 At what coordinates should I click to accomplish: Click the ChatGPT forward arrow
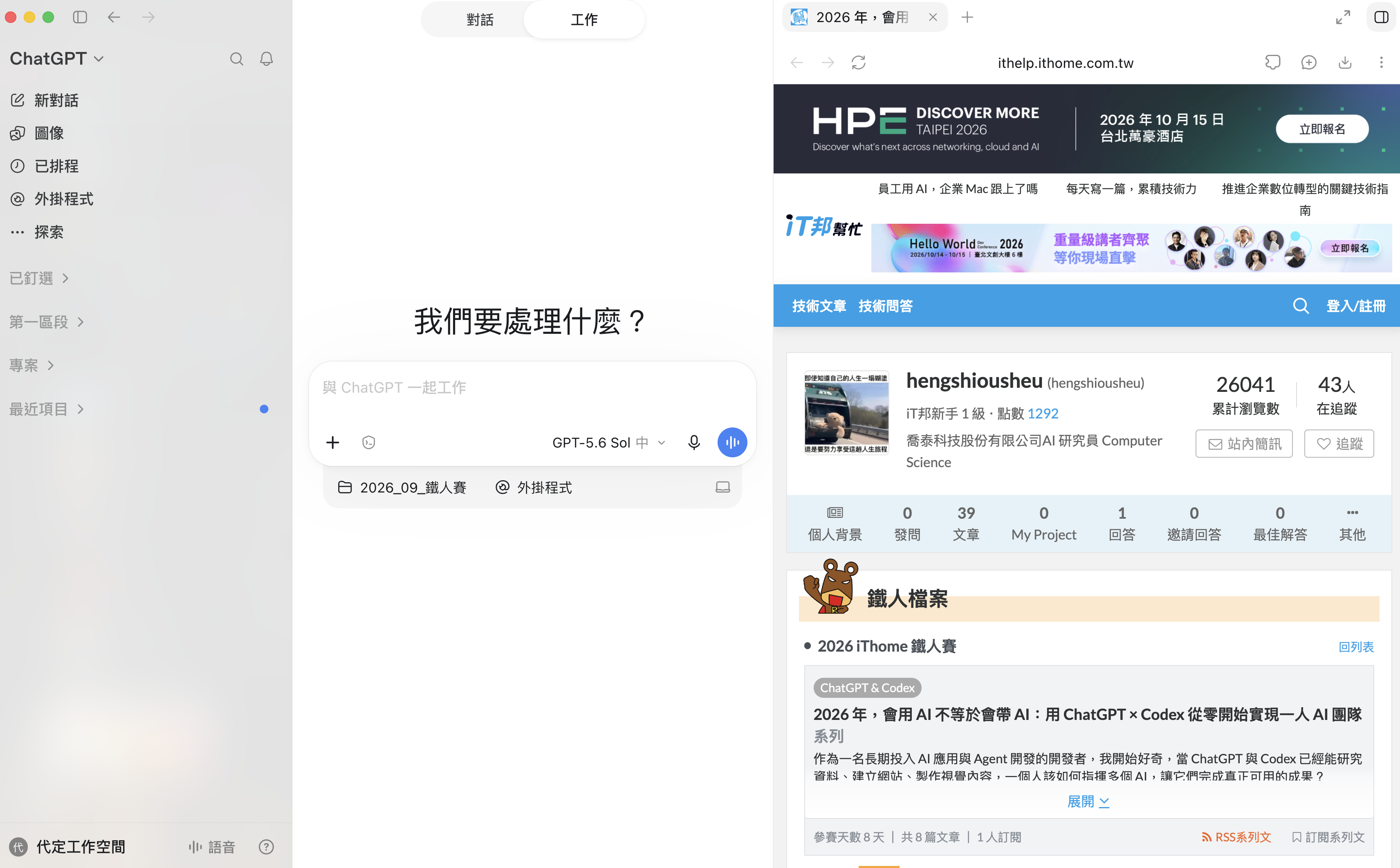coord(148,17)
